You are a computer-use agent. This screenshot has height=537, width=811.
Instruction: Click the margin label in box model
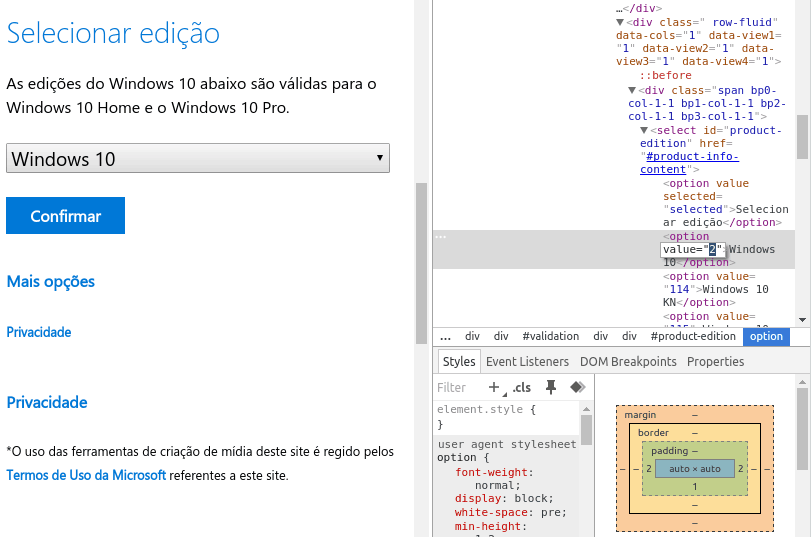click(x=640, y=415)
